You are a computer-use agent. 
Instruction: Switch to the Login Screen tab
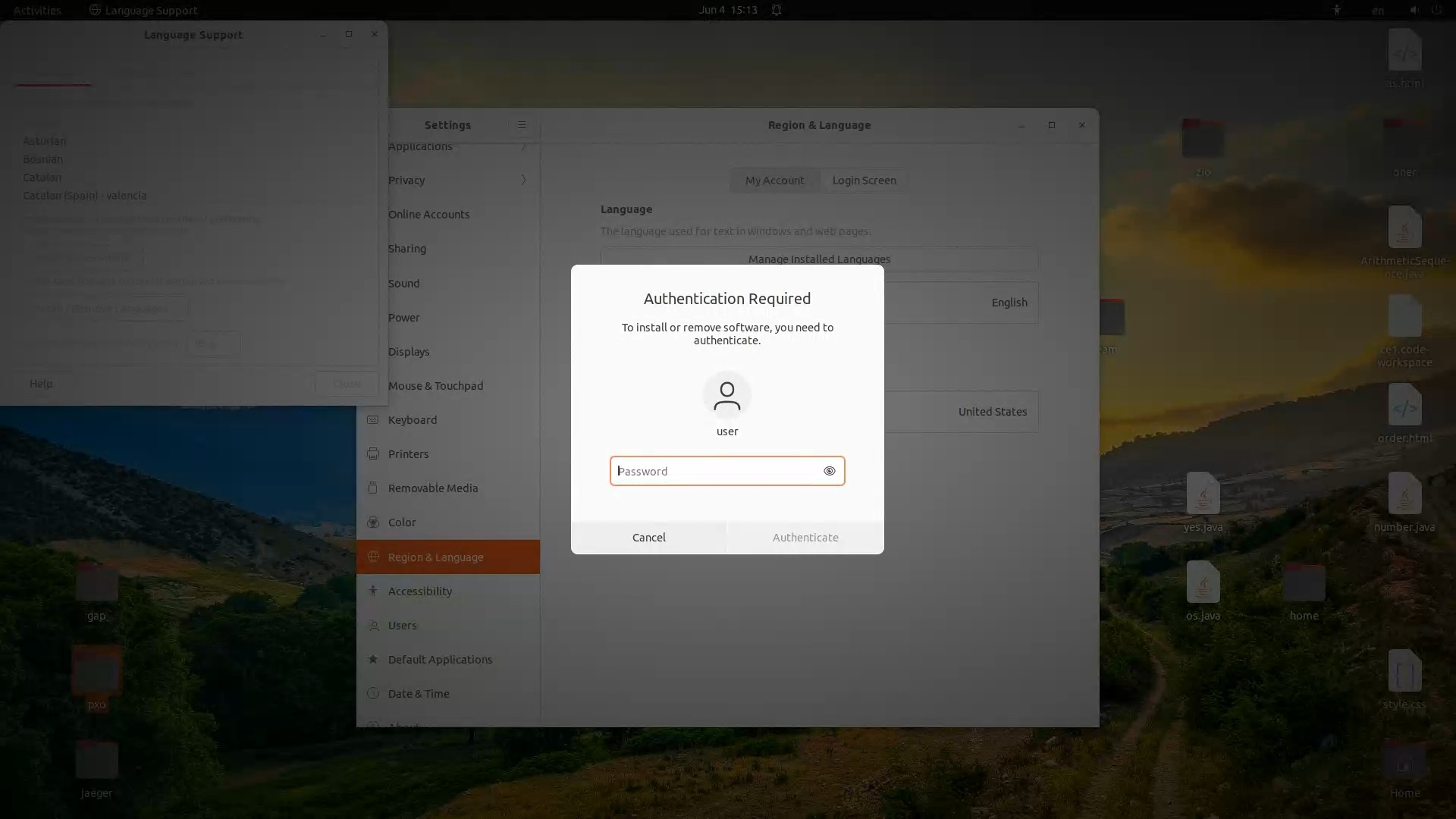click(864, 180)
